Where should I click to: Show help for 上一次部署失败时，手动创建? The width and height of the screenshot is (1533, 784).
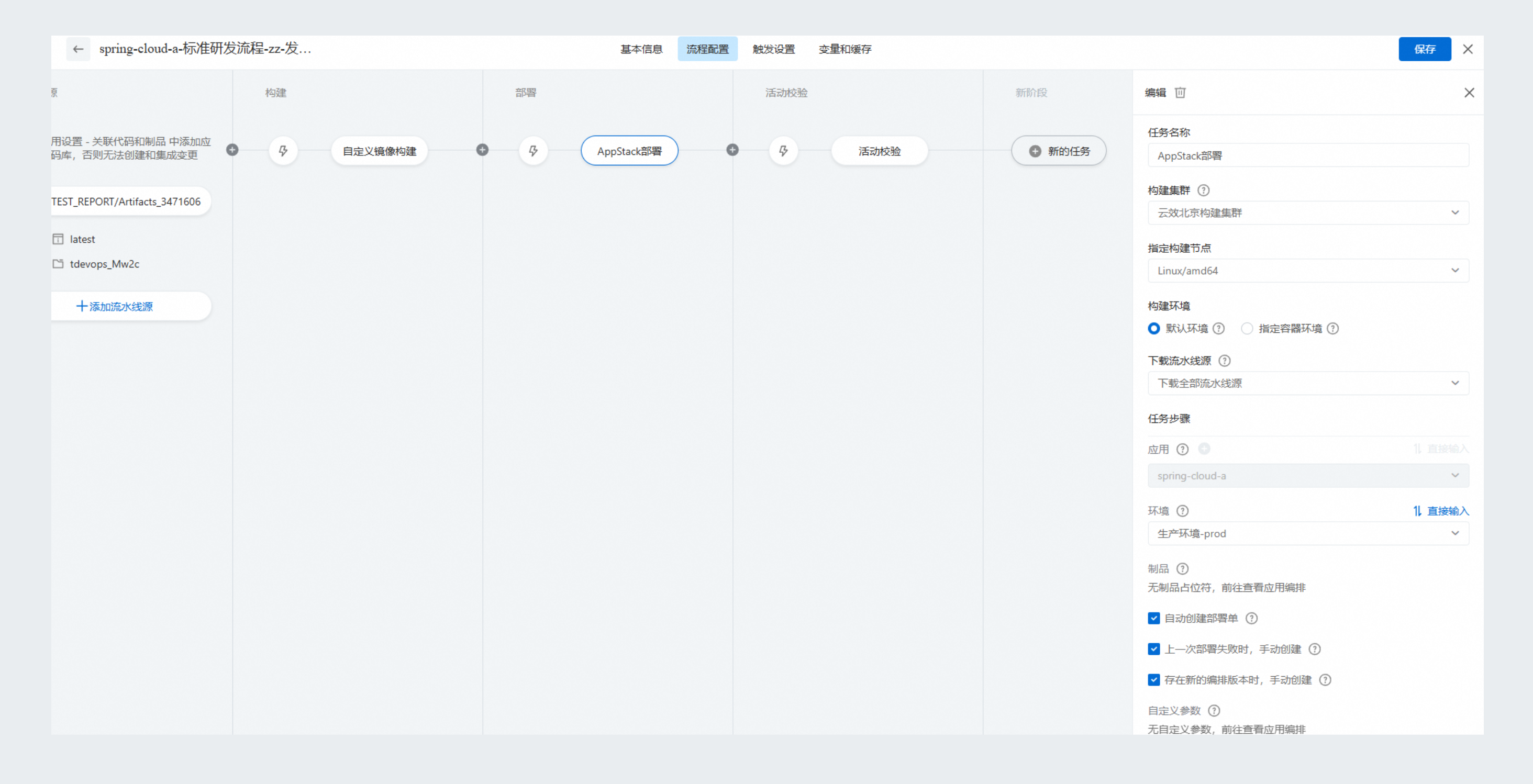pos(1315,649)
